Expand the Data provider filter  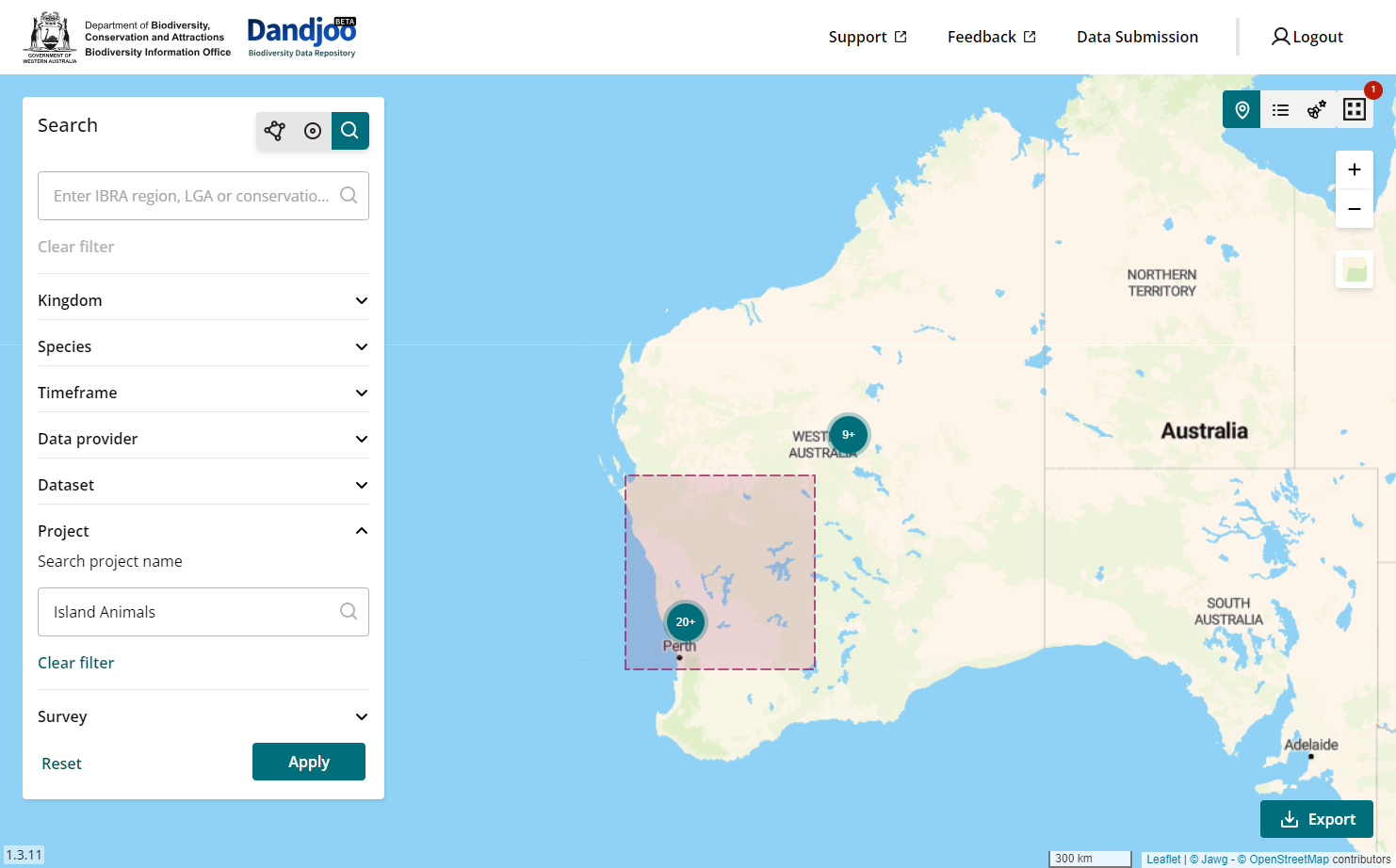(203, 439)
